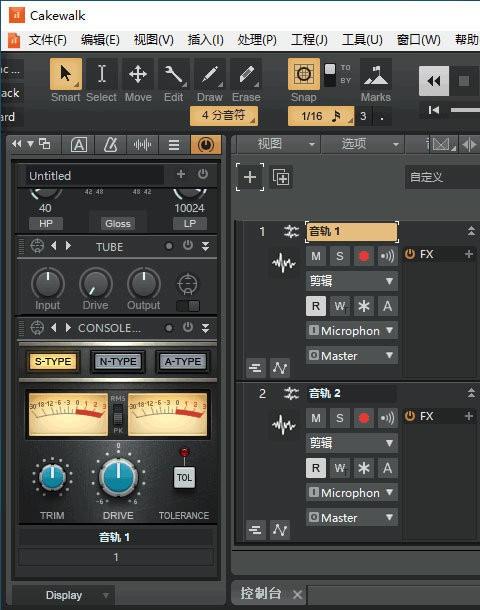Image resolution: width=480 pixels, height=610 pixels.
Task: Select the Smart tool
Action: coord(66,74)
